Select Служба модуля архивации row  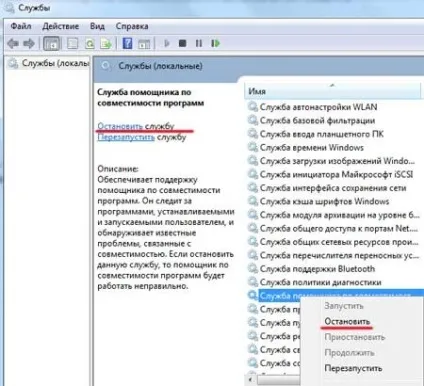click(x=333, y=215)
